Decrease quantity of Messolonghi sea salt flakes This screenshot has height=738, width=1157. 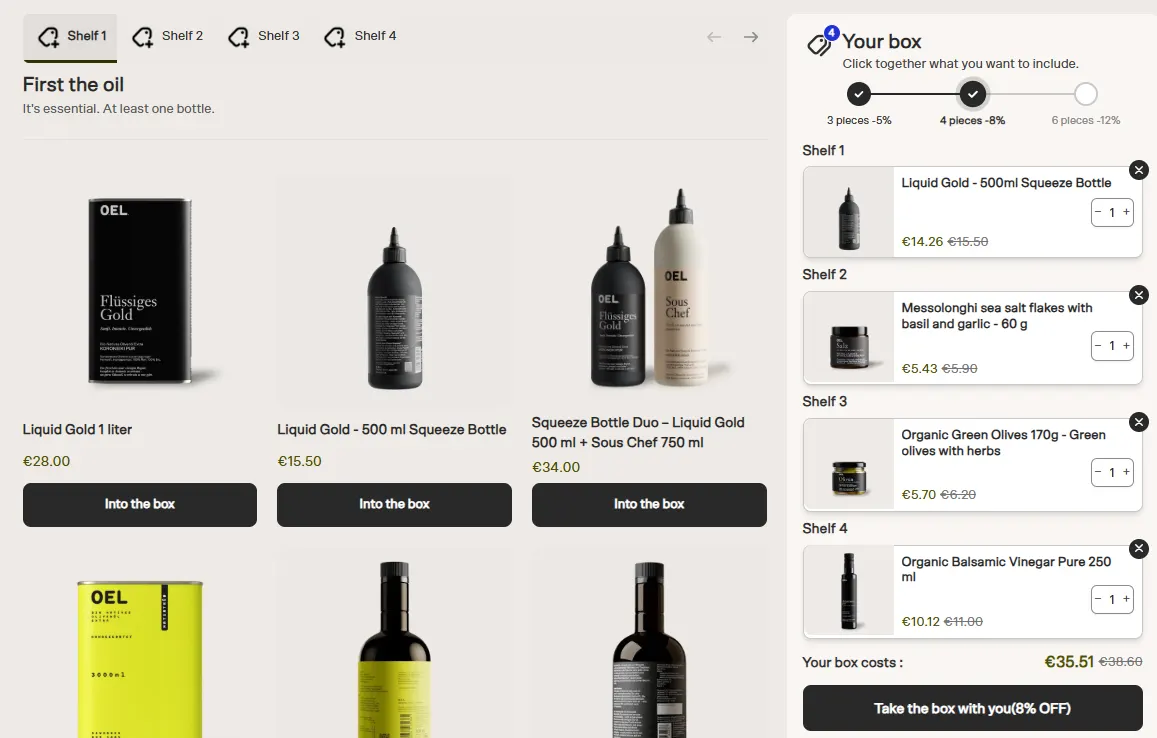[1098, 345]
